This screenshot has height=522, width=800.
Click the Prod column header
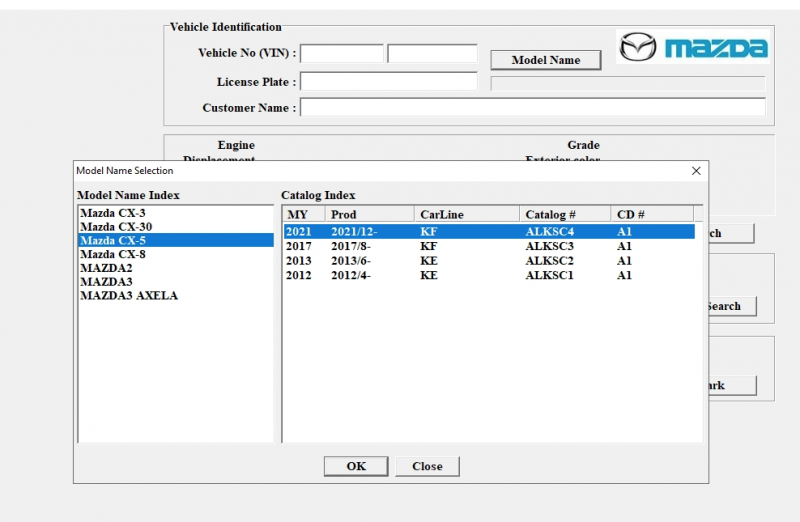[x=369, y=214]
